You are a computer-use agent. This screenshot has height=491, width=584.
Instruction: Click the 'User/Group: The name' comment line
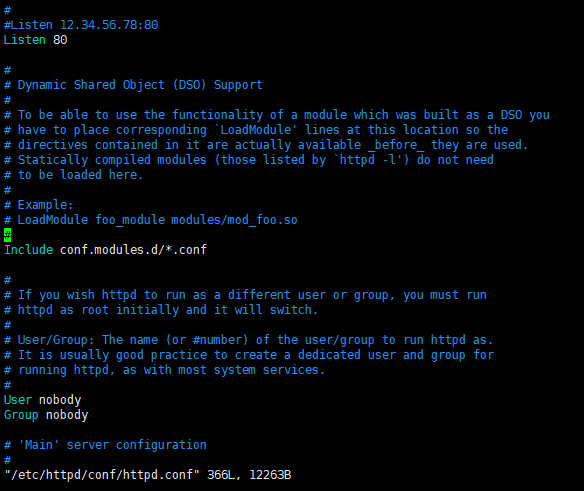[249, 340]
